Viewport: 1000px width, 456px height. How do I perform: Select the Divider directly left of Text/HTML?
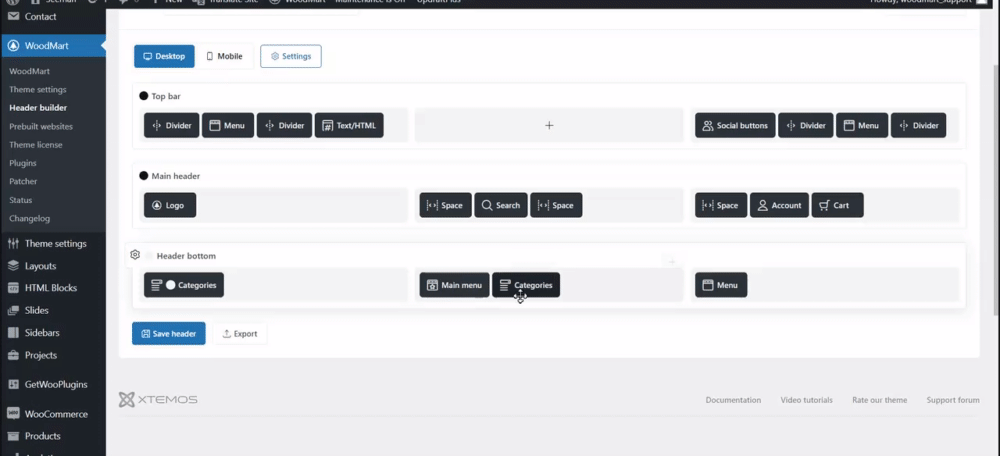(284, 126)
